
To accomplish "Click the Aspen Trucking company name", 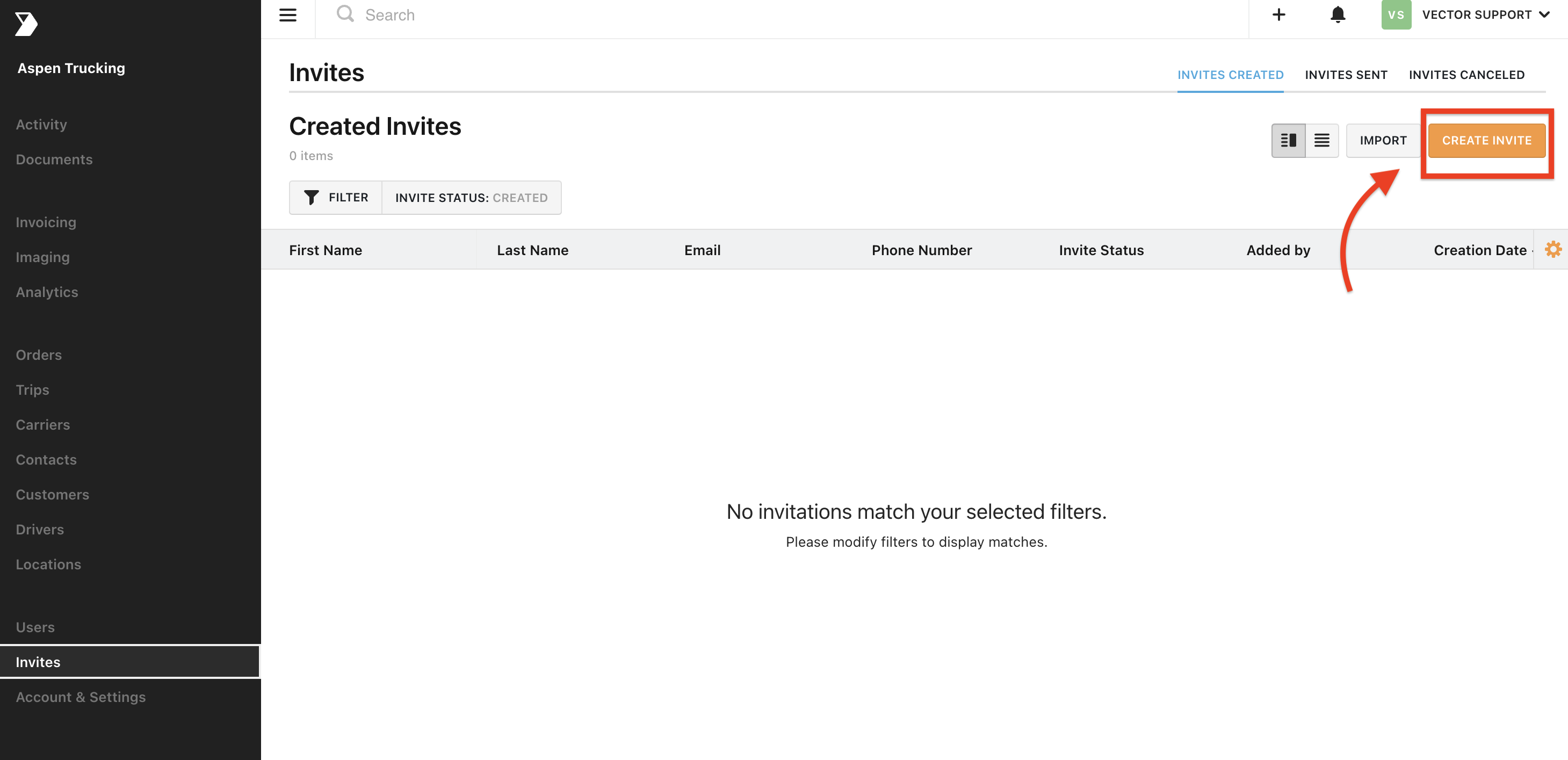I will click(x=71, y=68).
